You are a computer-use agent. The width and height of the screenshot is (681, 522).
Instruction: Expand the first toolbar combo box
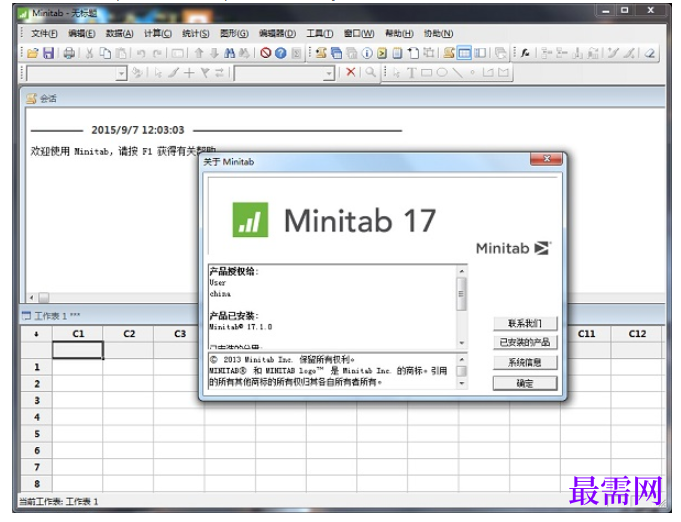122,73
